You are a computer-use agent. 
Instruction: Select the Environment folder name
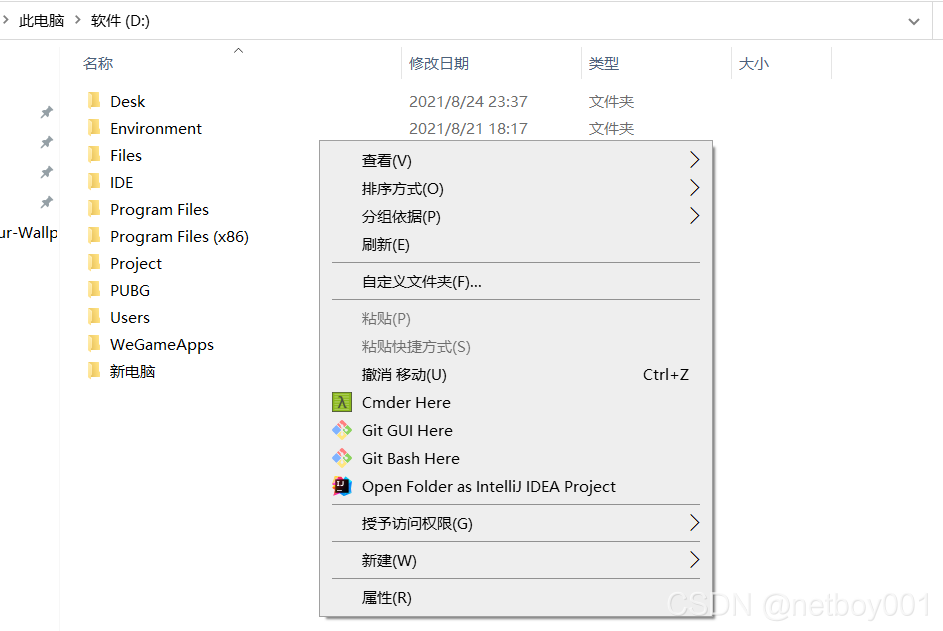click(x=156, y=129)
